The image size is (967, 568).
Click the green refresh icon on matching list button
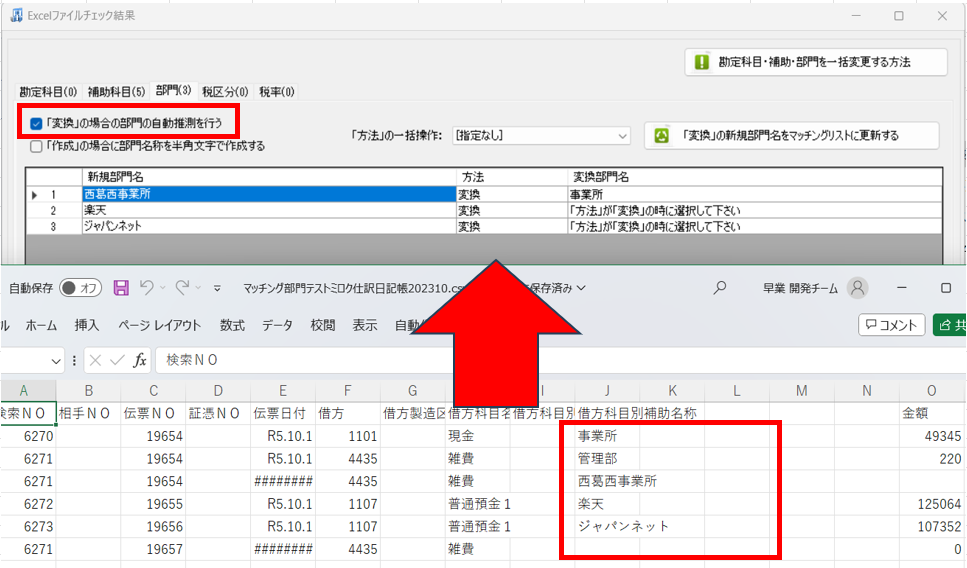pyautogui.click(x=662, y=135)
